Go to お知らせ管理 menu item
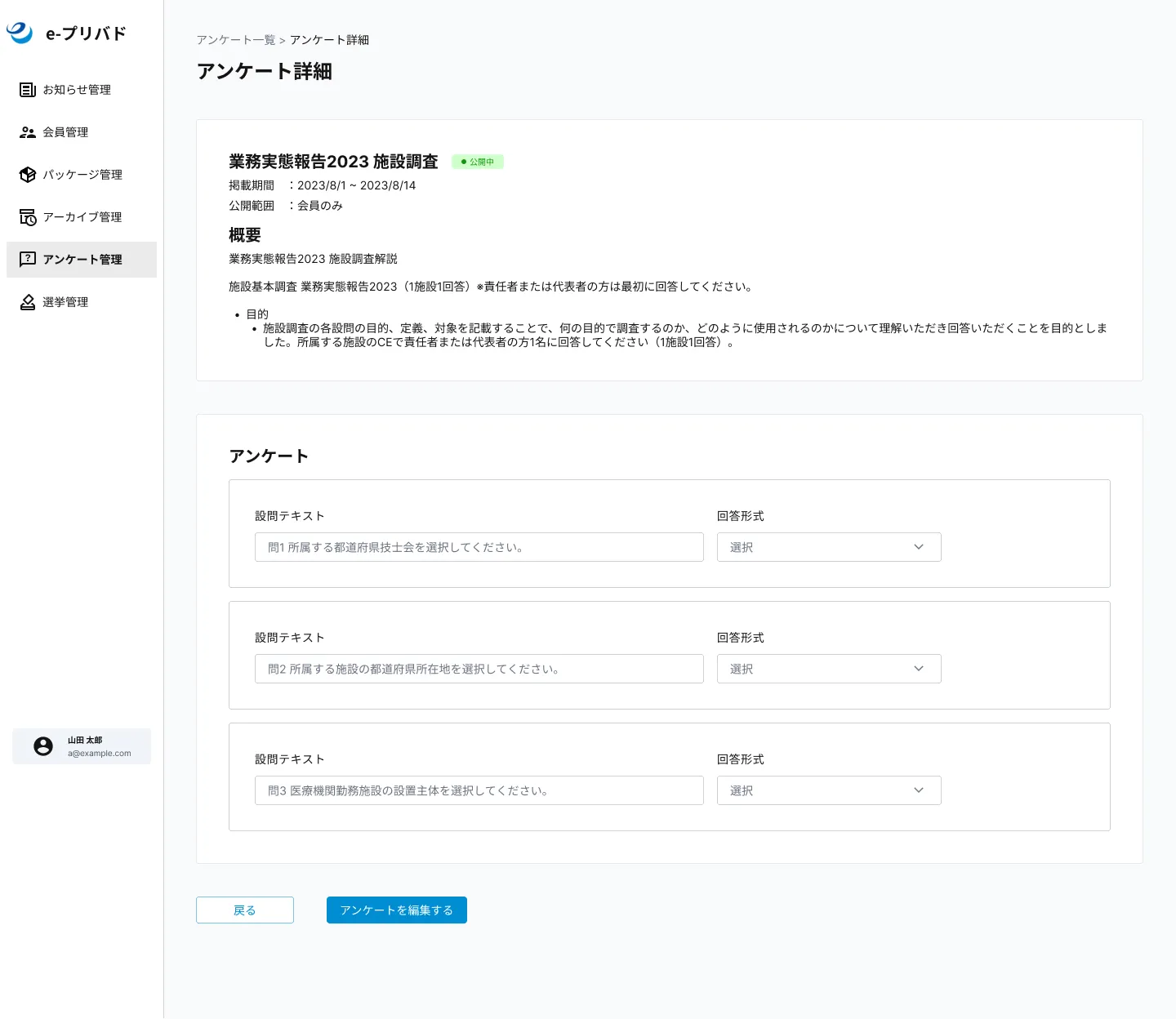The image size is (1176, 1019). (x=77, y=90)
